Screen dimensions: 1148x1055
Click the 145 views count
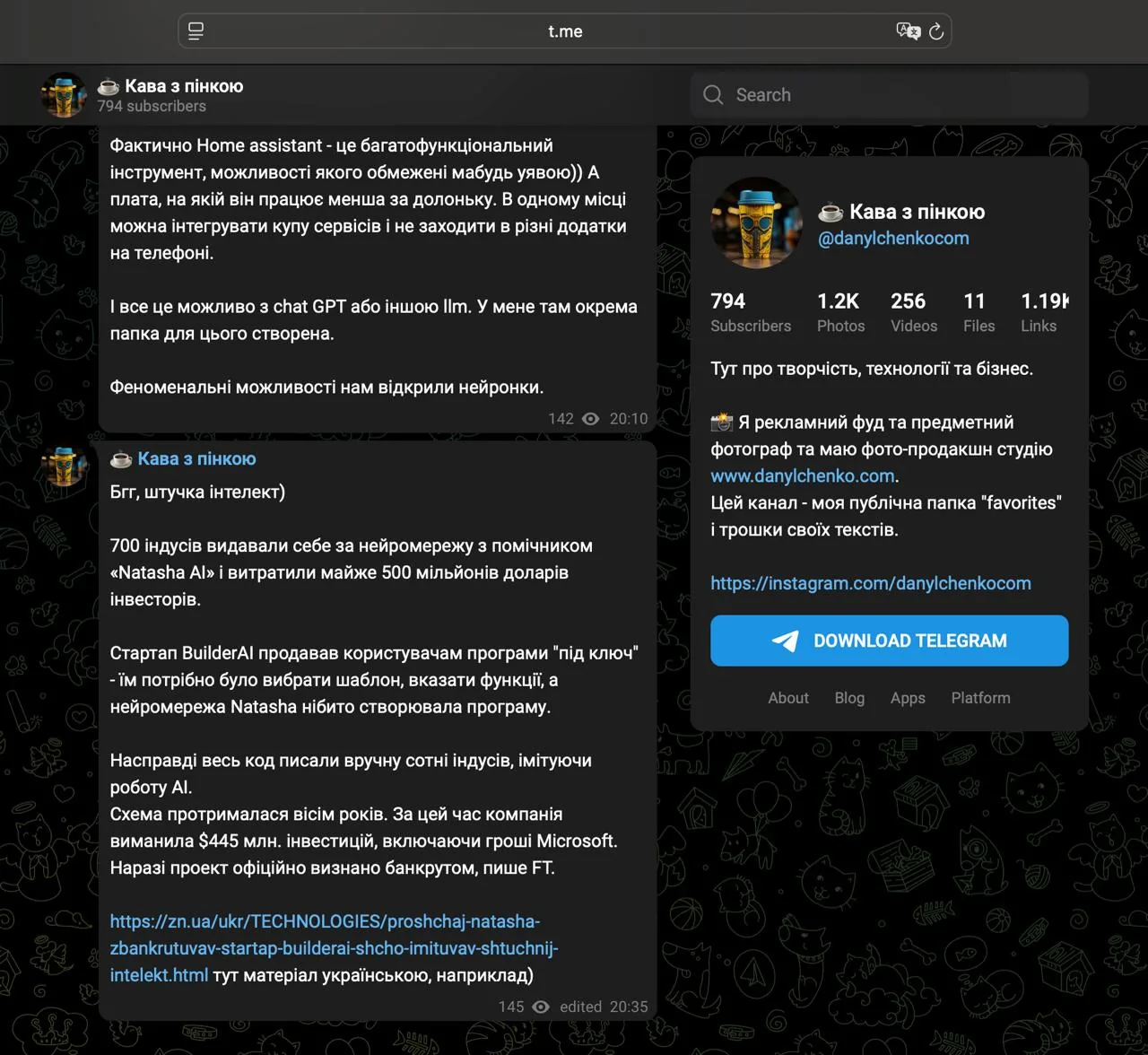point(511,1007)
